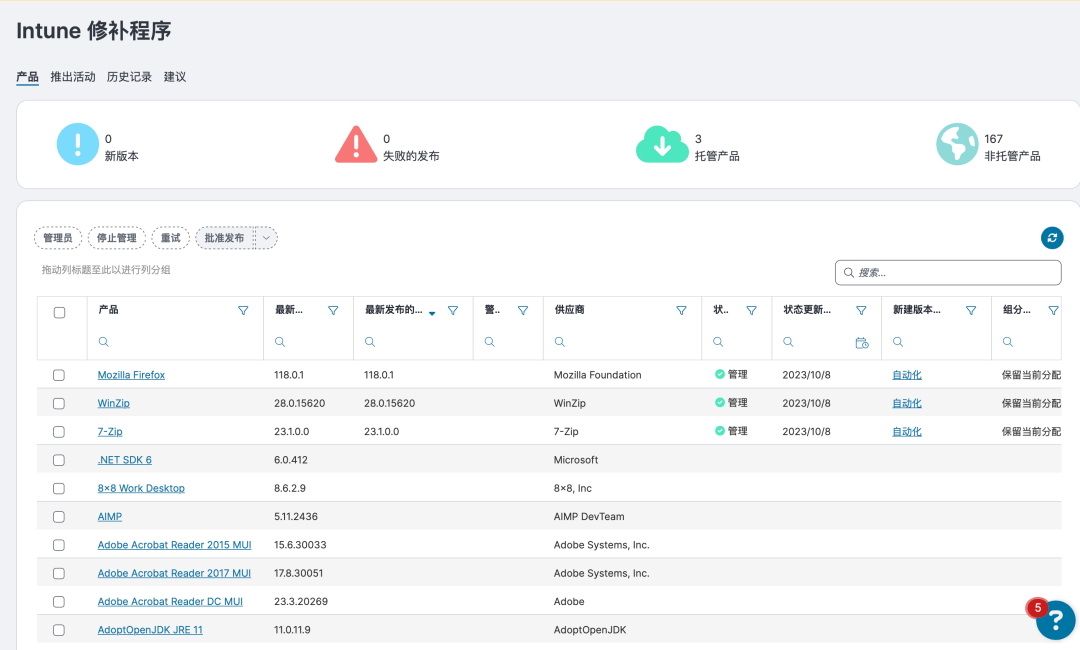Switch to the 推出活动 tab

(x=71, y=76)
